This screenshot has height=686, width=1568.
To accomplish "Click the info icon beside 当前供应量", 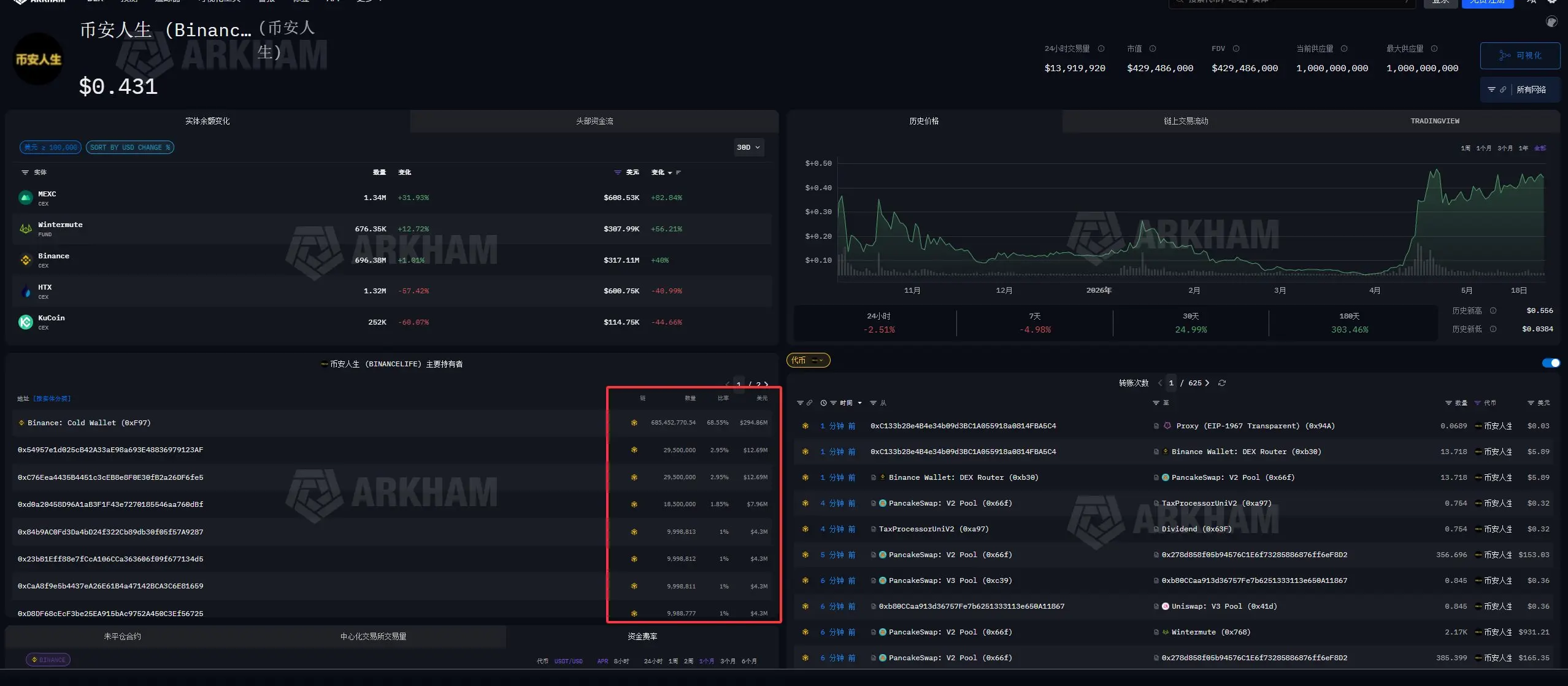I will click(x=1344, y=49).
